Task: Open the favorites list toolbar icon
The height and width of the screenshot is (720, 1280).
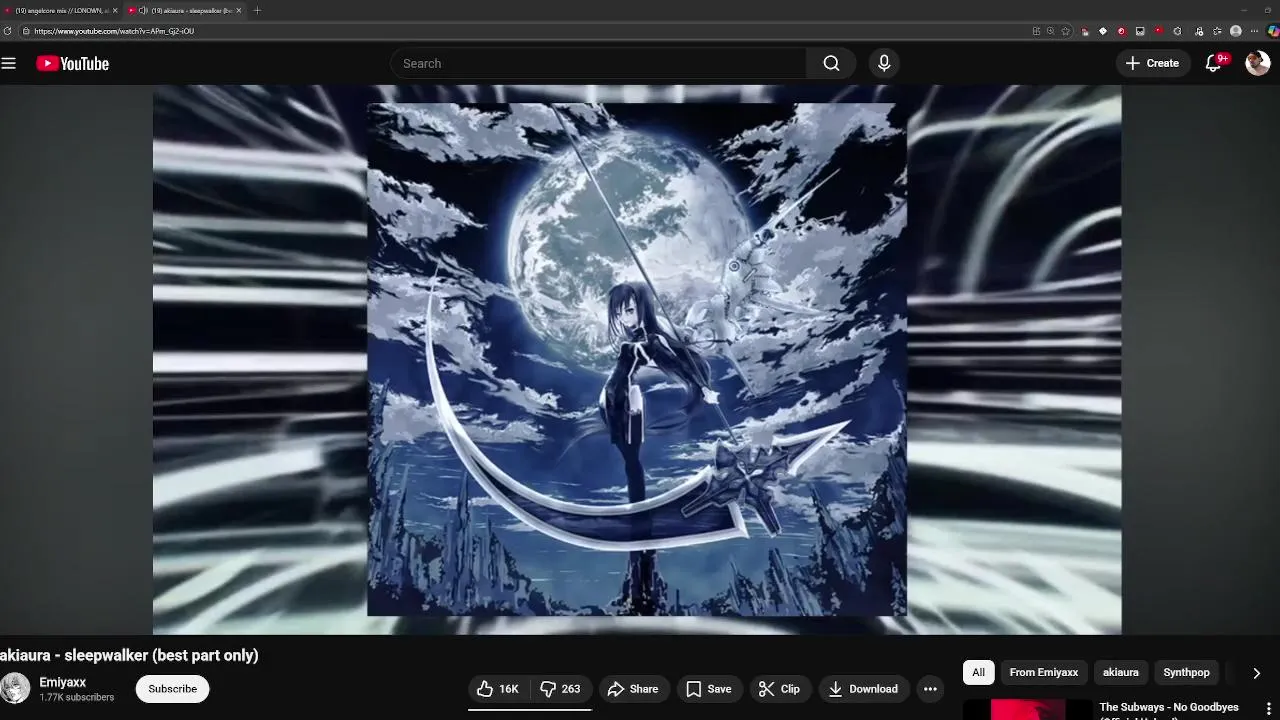Action: 1217,31
